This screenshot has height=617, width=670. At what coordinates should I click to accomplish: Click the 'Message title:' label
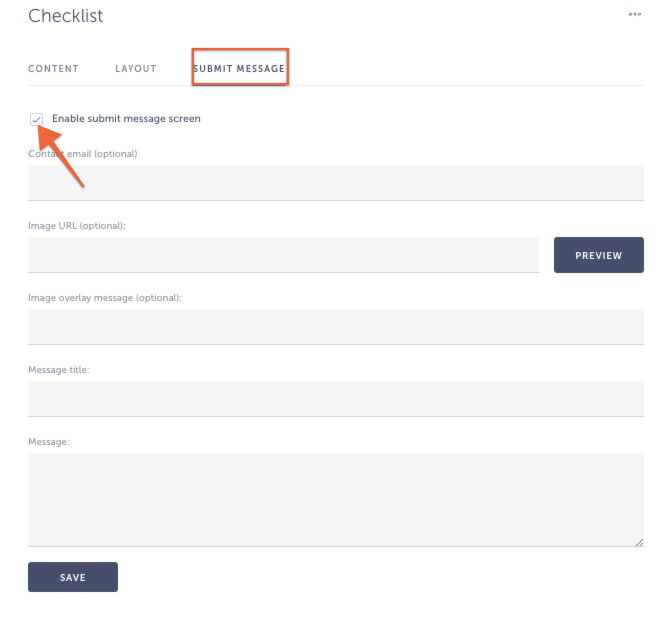[59, 370]
